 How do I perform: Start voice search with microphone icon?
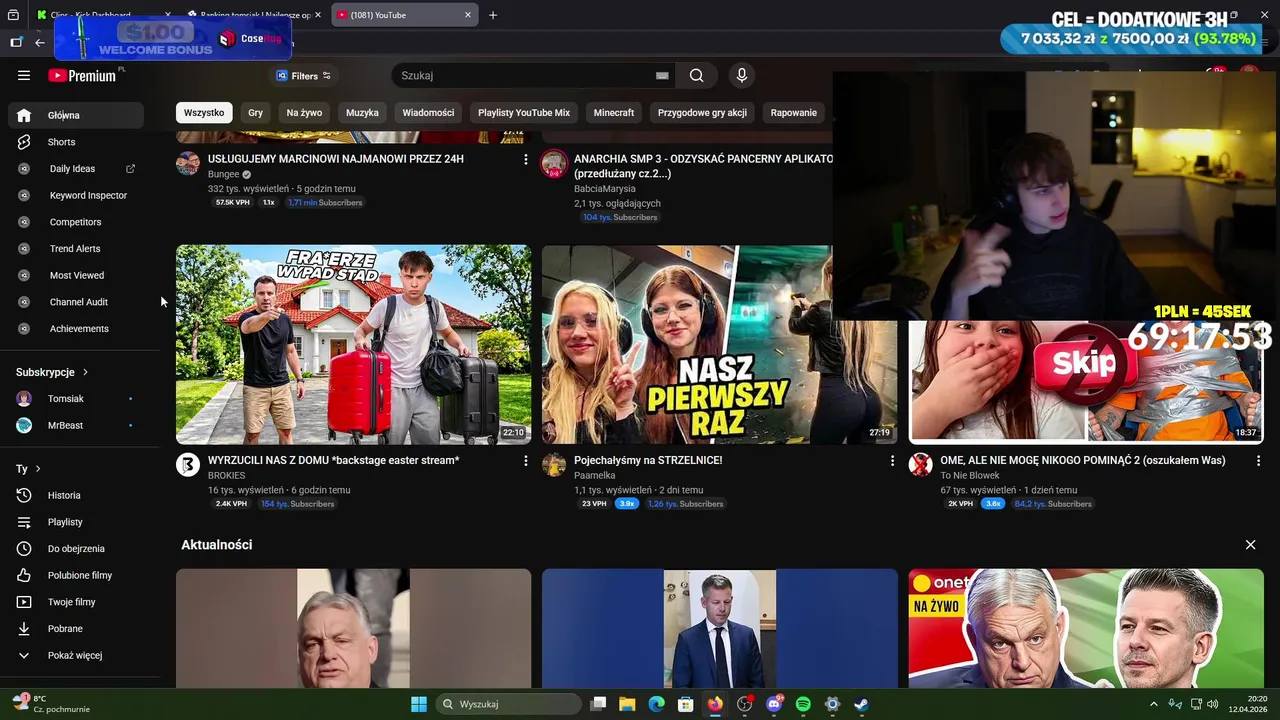(x=741, y=75)
